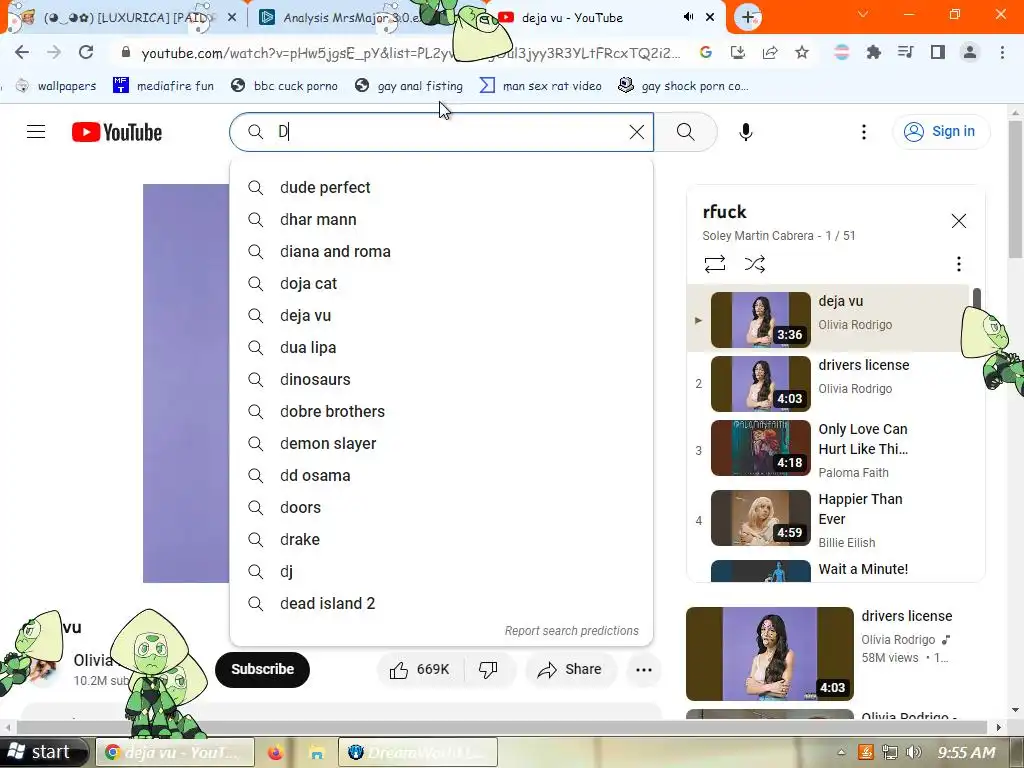The width and height of the screenshot is (1024, 768).
Task: Switch to the DreamWorld taskbar window
Action: 418,752
